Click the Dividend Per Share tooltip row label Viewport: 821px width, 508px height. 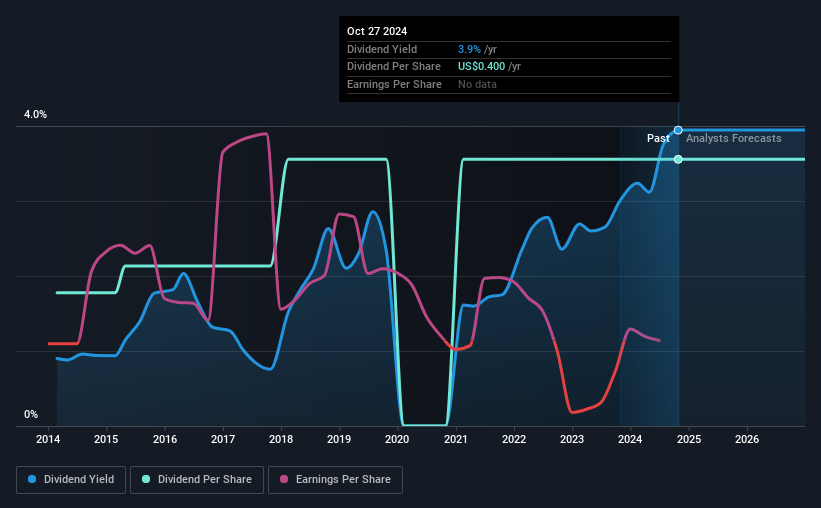click(x=394, y=67)
